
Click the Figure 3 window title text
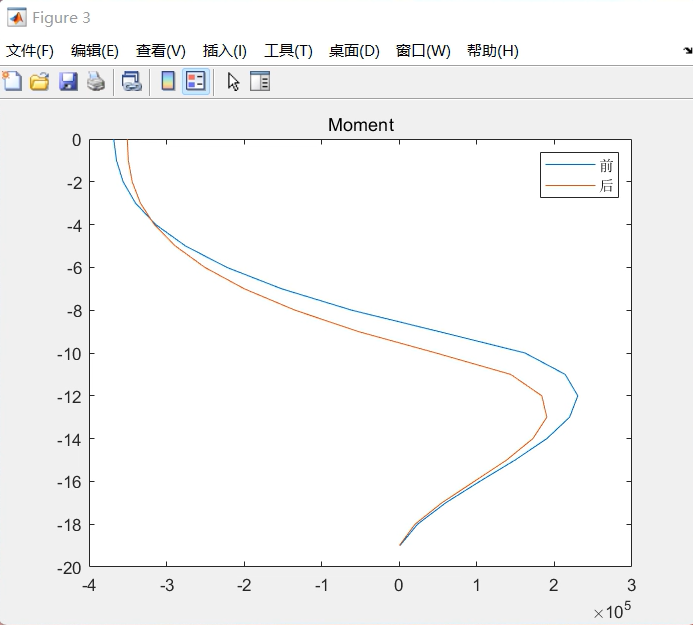[61, 18]
